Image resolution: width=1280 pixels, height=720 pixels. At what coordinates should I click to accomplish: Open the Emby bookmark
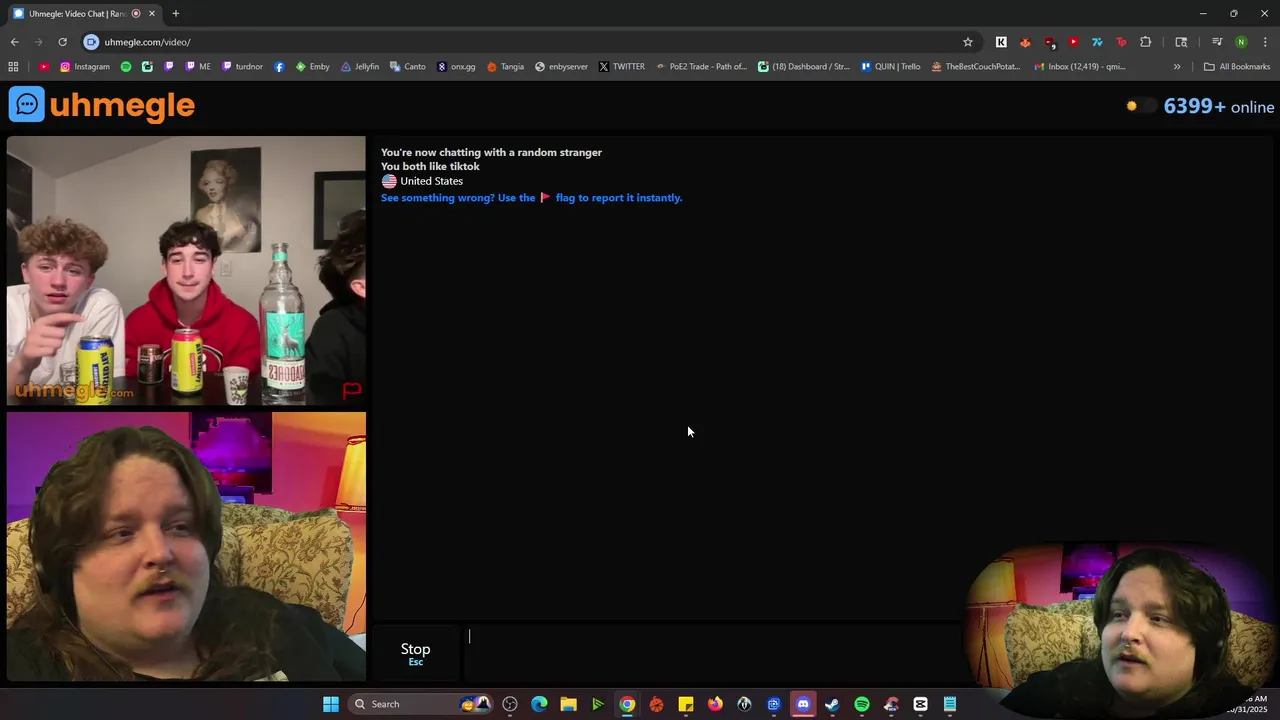click(x=312, y=67)
